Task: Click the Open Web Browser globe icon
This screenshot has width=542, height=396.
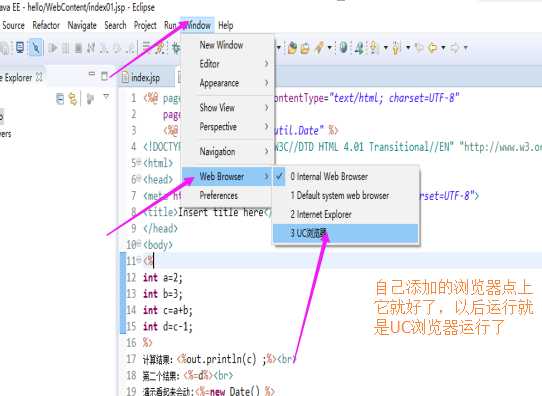Action: pos(343,47)
